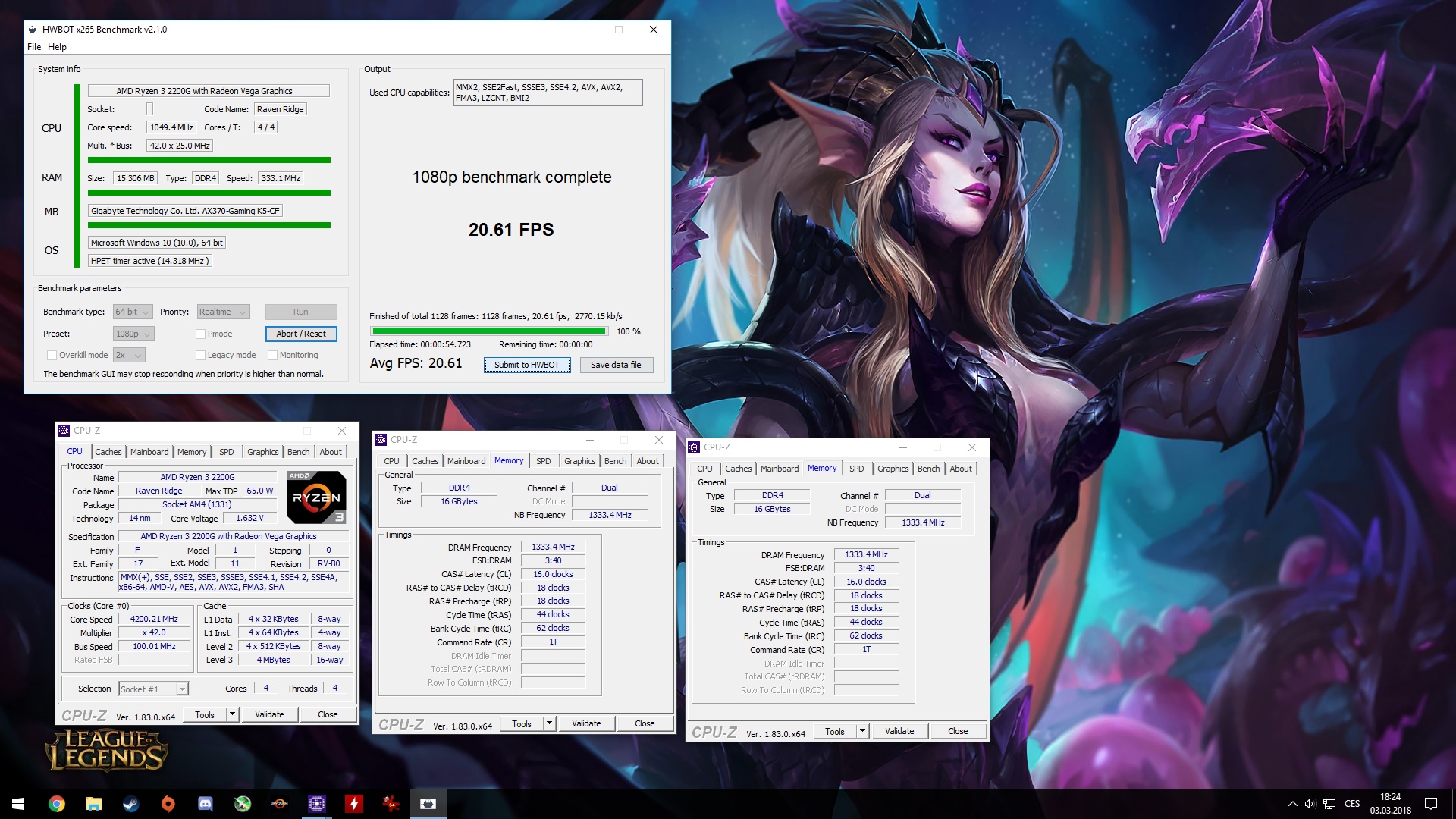This screenshot has height=819, width=1456.
Task: Open the File menu in HWBOT
Action: tap(34, 47)
